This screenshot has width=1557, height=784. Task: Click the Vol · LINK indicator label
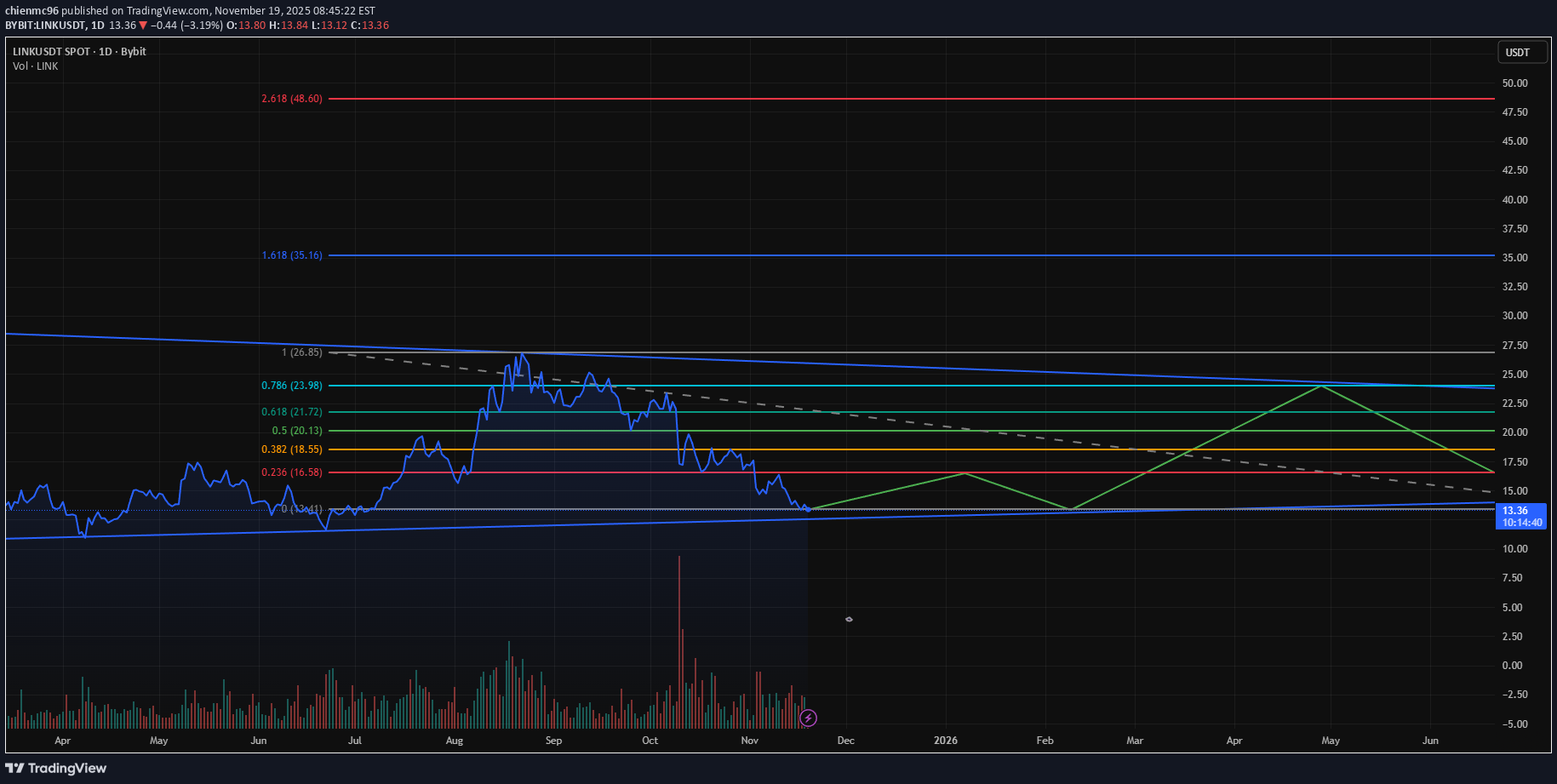pyautogui.click(x=36, y=66)
